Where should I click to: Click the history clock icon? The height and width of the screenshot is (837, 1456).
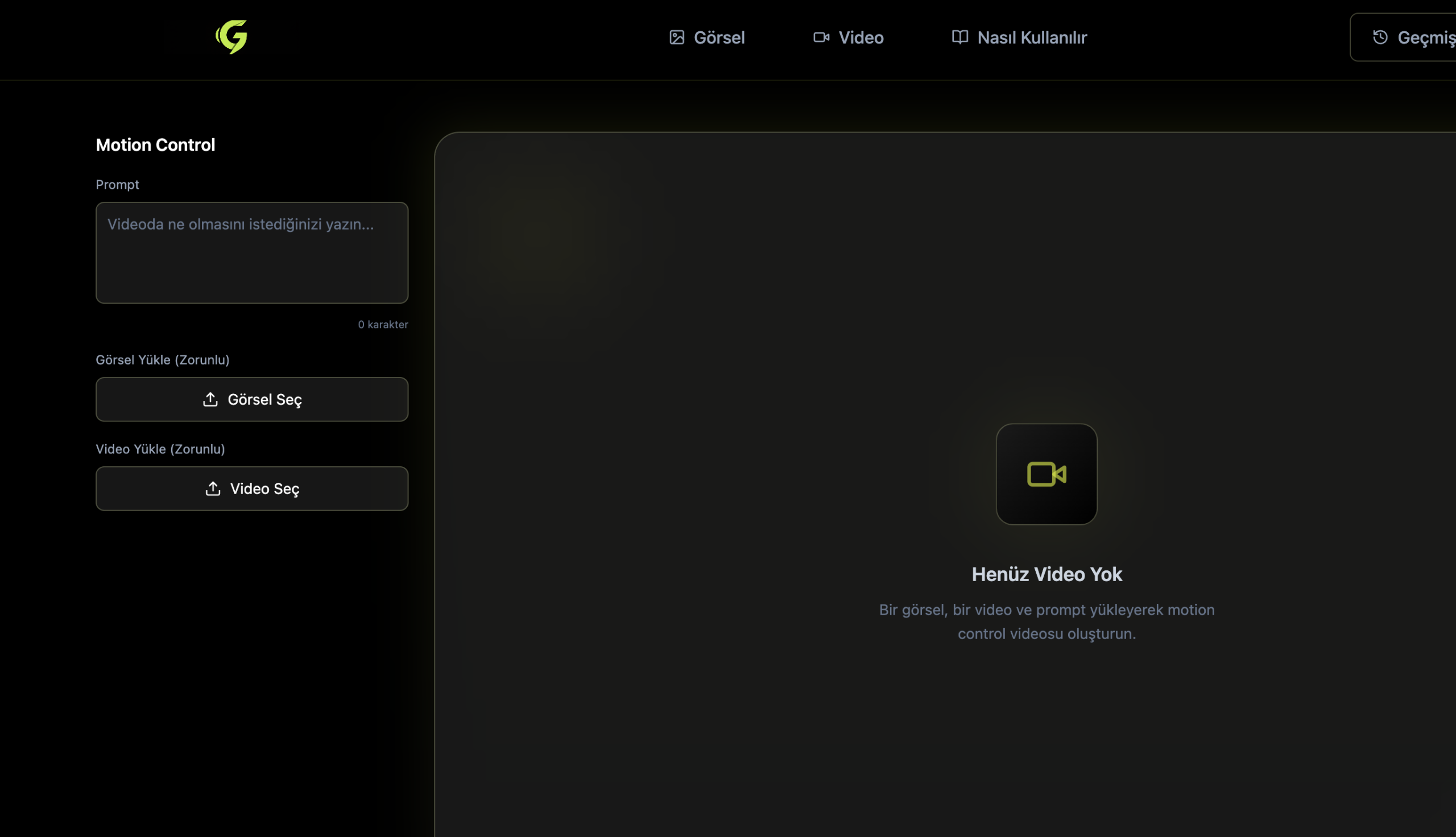[x=1380, y=38]
